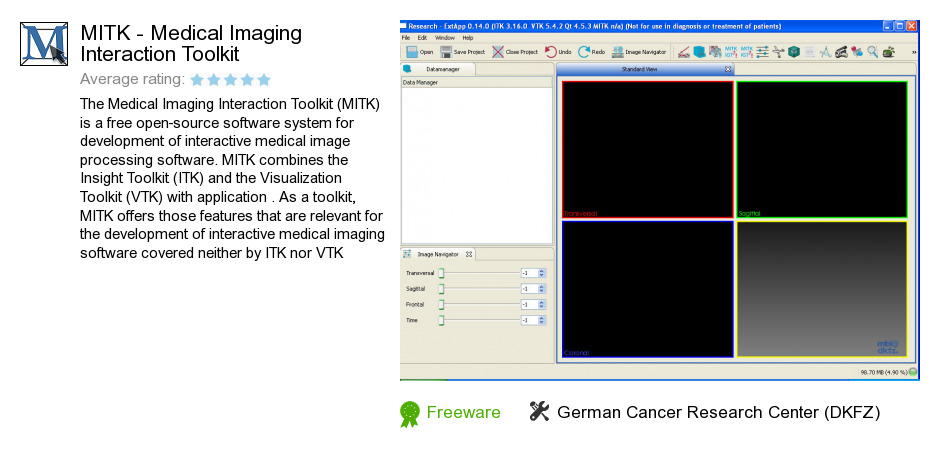
Task: Click the blue cube Datamanager toolbar icon
Action: tap(700, 52)
